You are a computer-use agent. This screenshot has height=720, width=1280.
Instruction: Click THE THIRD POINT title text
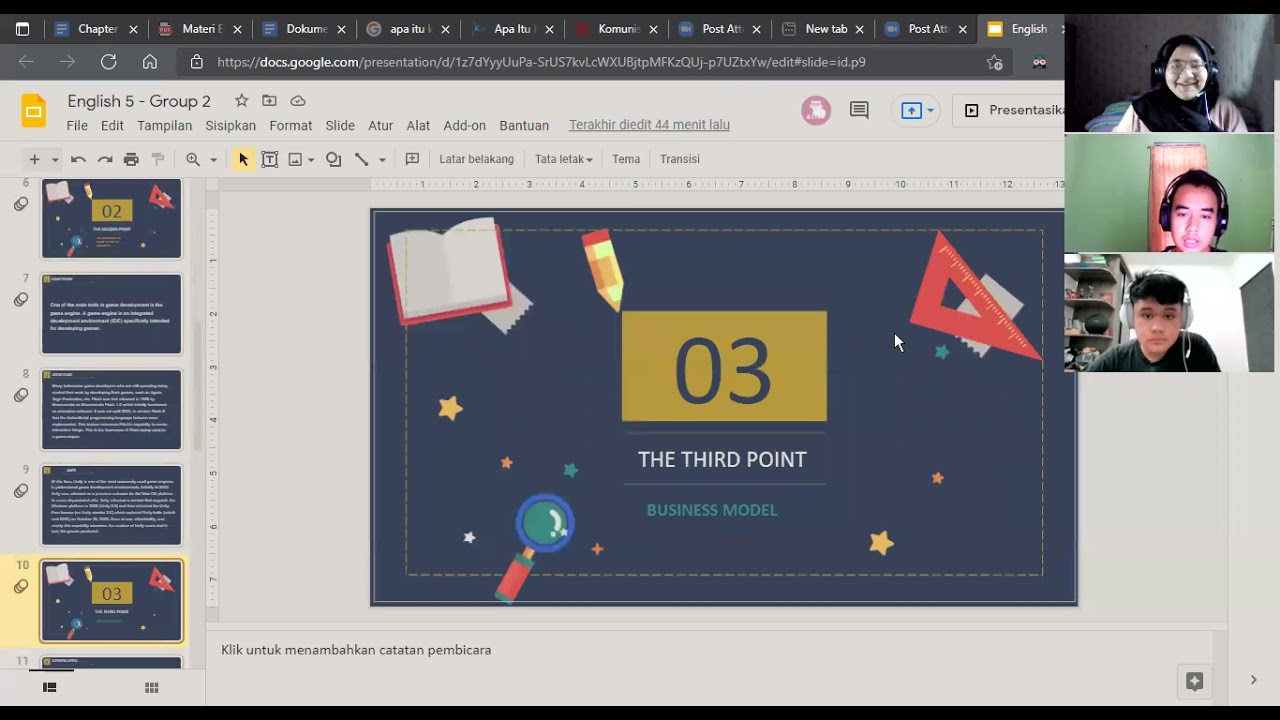pos(722,459)
